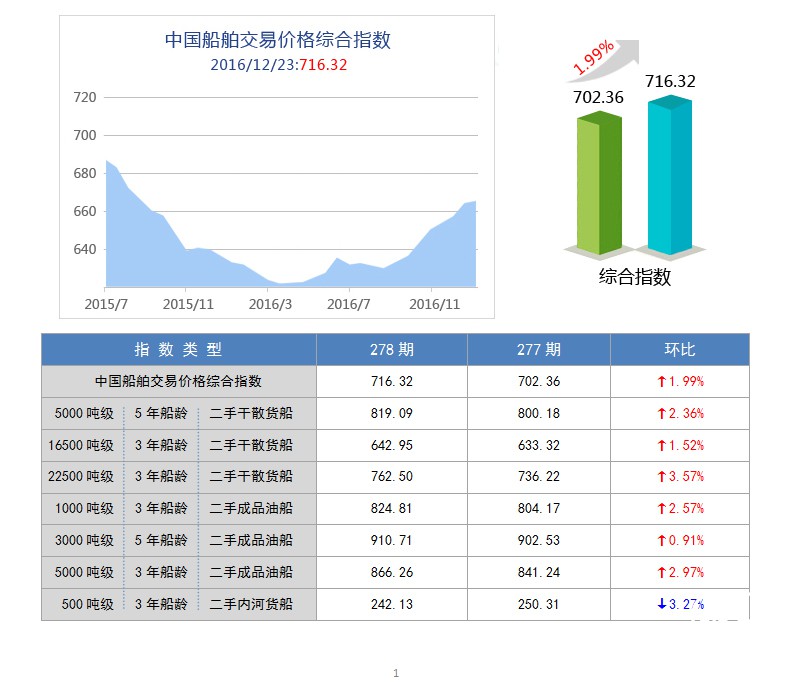Select cell 800.18
The image size is (793, 690).
[539, 413]
